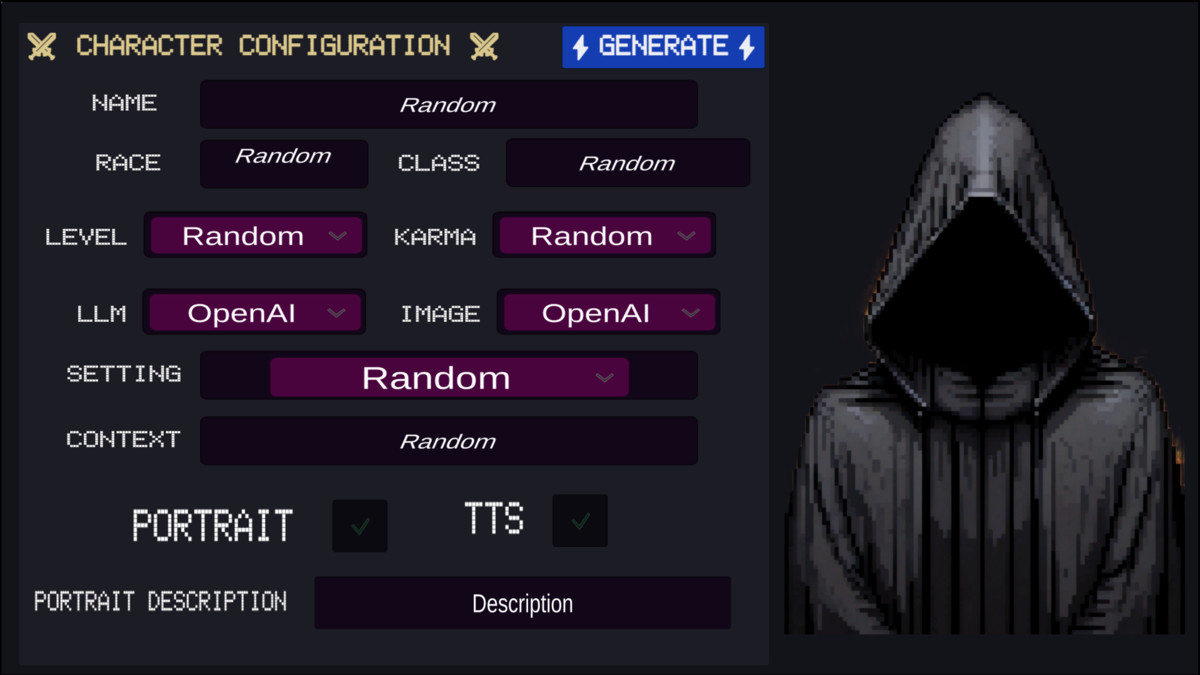Image resolution: width=1200 pixels, height=675 pixels.
Task: Click lightning bolt right of Generate
Action: click(746, 47)
